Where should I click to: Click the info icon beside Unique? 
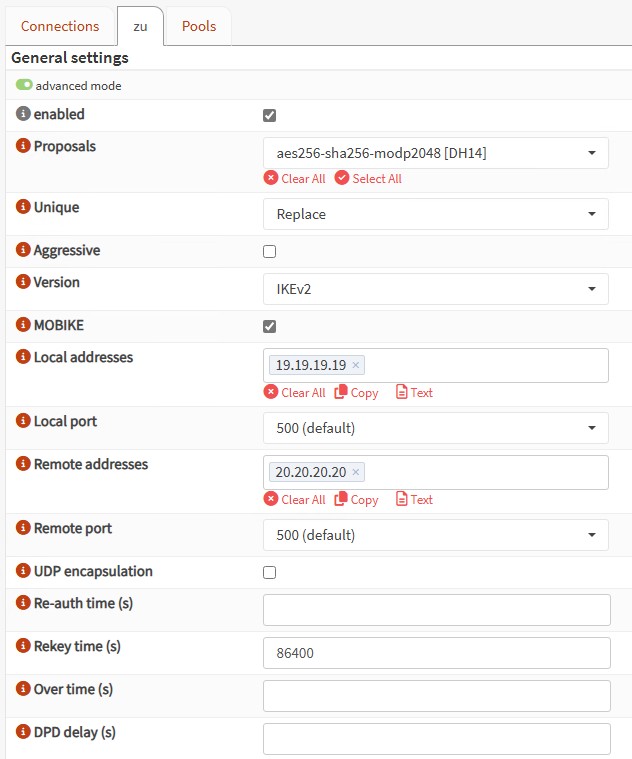24,207
